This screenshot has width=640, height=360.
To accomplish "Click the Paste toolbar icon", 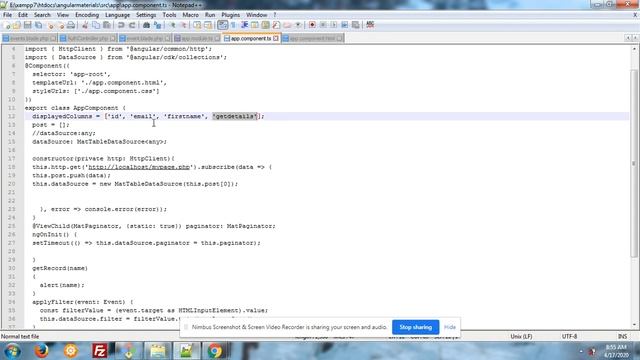I will (x=107, y=25).
